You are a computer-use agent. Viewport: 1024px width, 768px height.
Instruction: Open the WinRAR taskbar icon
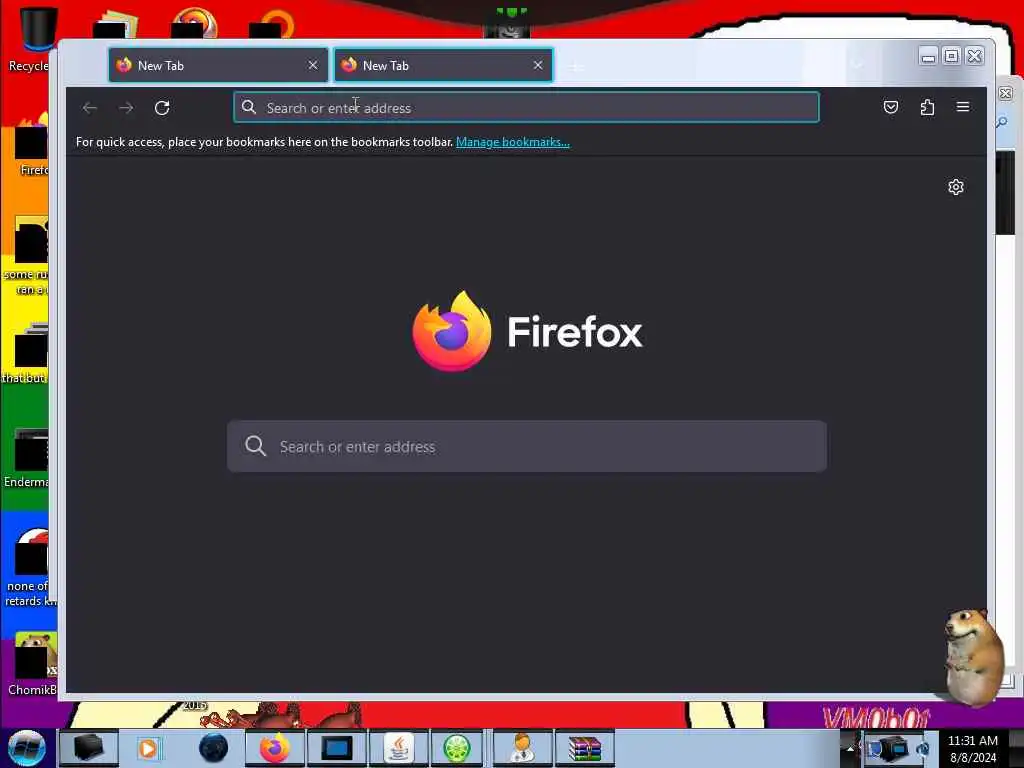pyautogui.click(x=584, y=748)
